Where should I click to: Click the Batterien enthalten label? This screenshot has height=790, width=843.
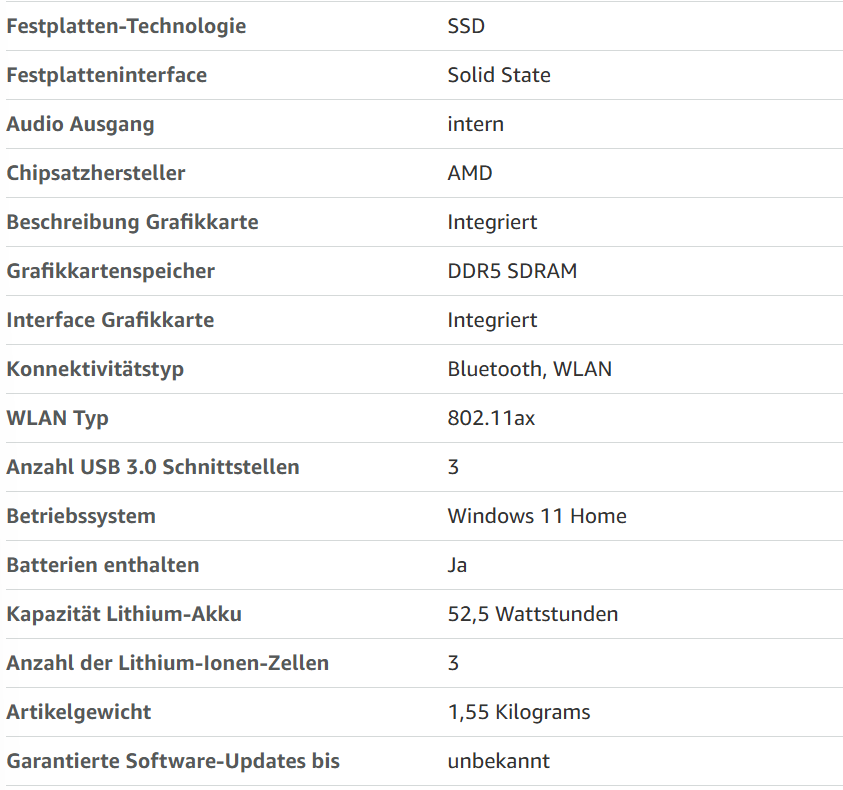pos(103,565)
